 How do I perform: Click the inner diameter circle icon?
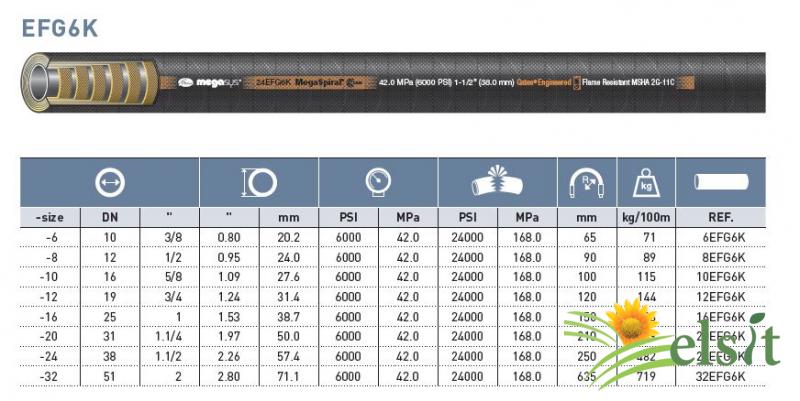[x=110, y=183]
